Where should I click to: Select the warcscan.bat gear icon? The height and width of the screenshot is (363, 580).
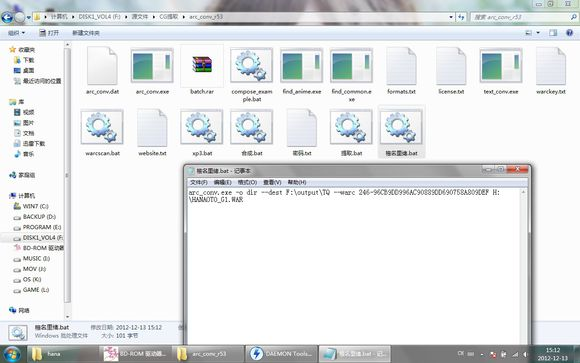pos(102,127)
